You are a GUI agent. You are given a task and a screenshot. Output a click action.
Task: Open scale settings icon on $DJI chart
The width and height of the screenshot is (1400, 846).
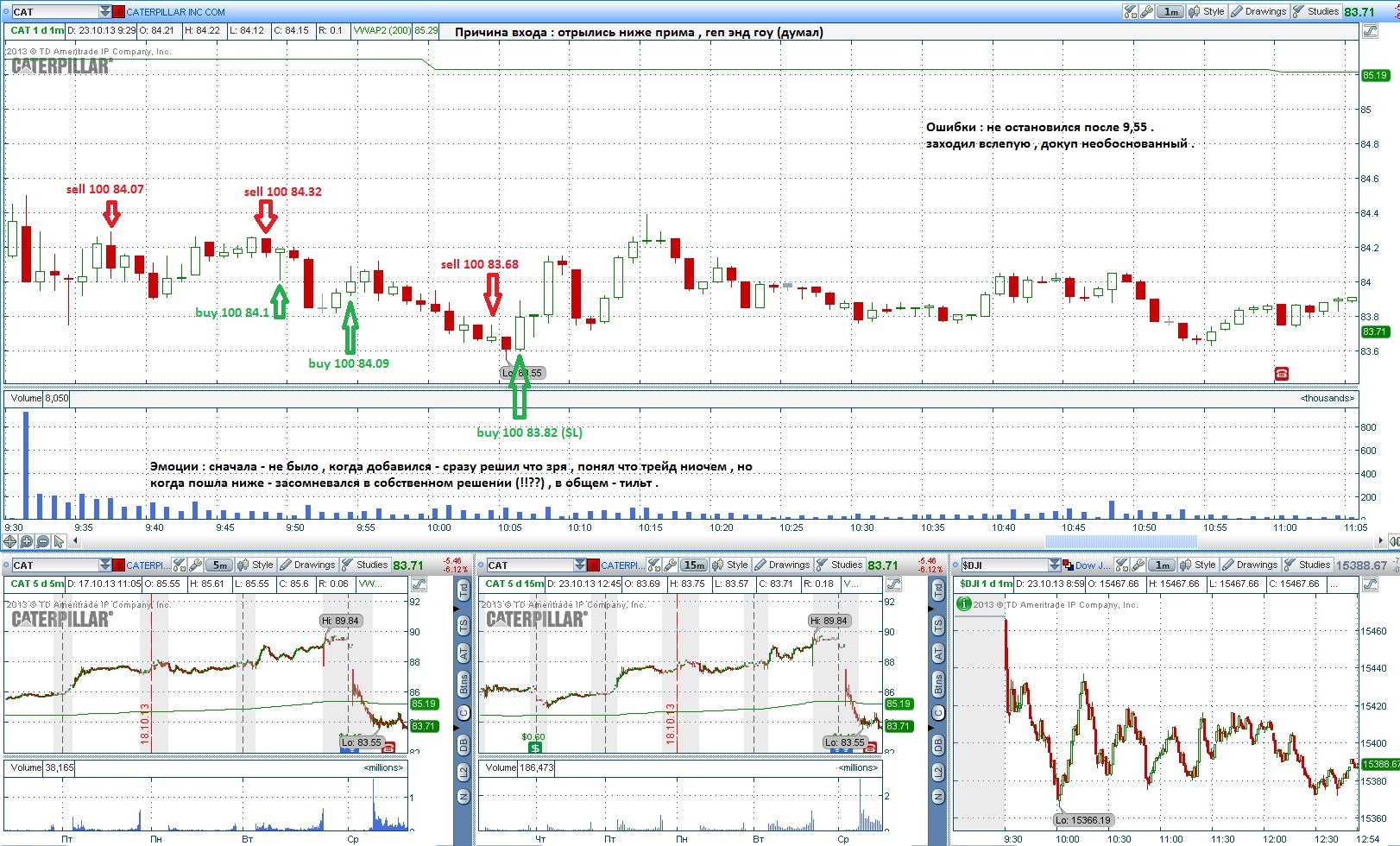(x=1370, y=584)
